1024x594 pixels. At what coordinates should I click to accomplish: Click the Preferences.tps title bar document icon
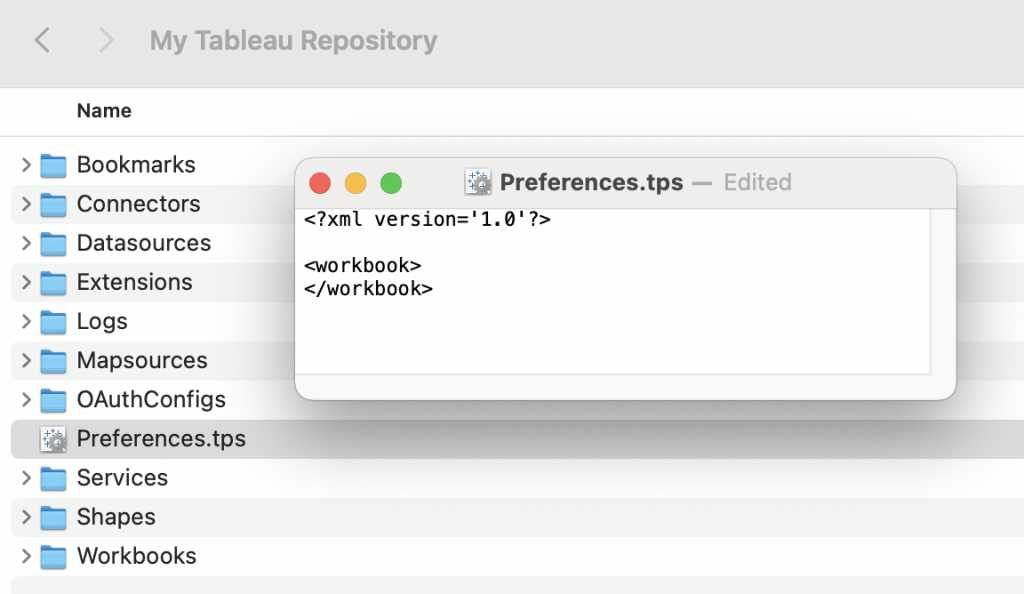(479, 182)
